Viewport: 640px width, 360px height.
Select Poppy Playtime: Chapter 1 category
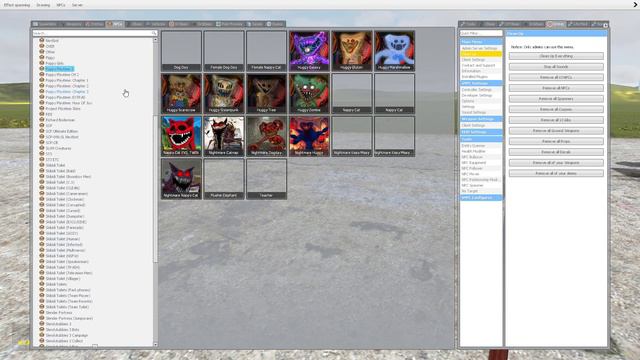(x=67, y=80)
